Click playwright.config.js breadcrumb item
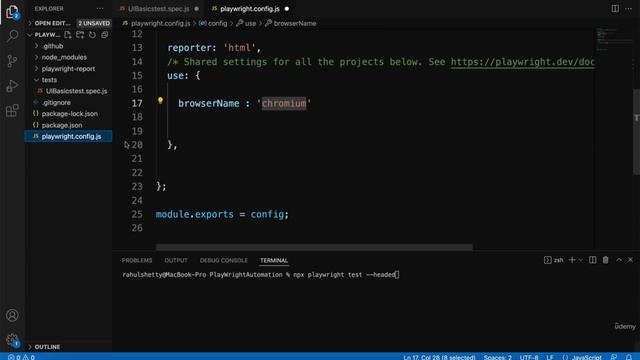 pos(161,23)
